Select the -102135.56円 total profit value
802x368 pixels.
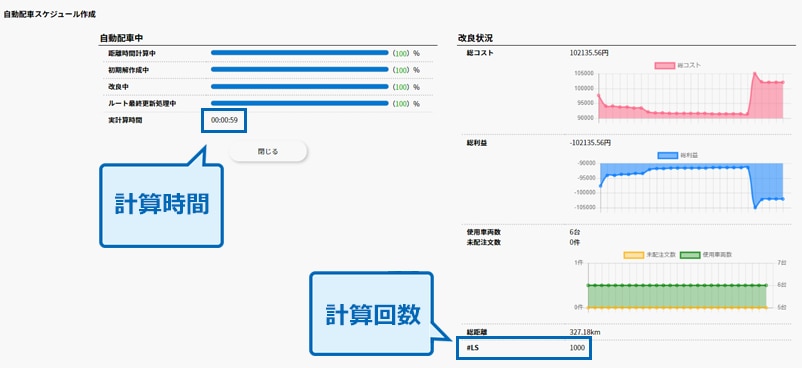tap(590, 142)
